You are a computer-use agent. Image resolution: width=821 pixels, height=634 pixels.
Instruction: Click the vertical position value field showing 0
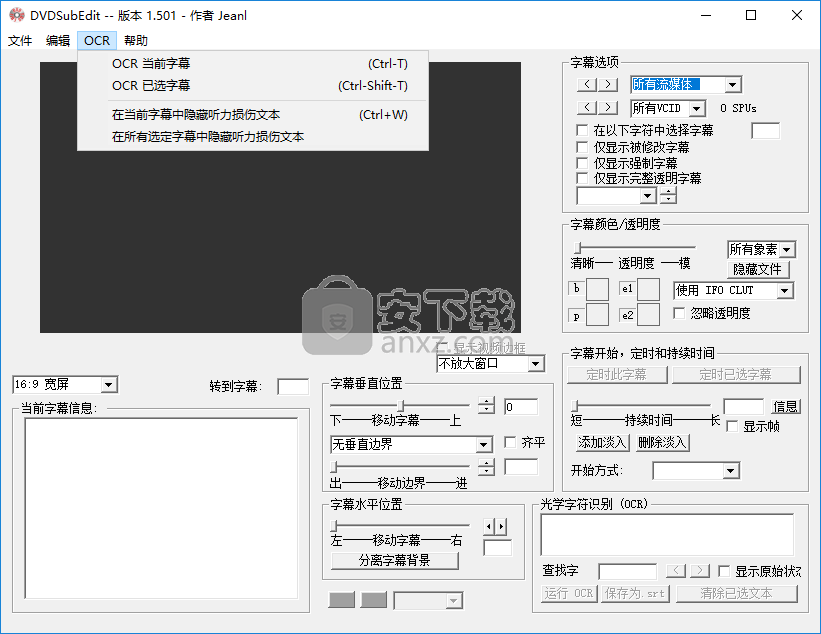pyautogui.click(x=520, y=407)
